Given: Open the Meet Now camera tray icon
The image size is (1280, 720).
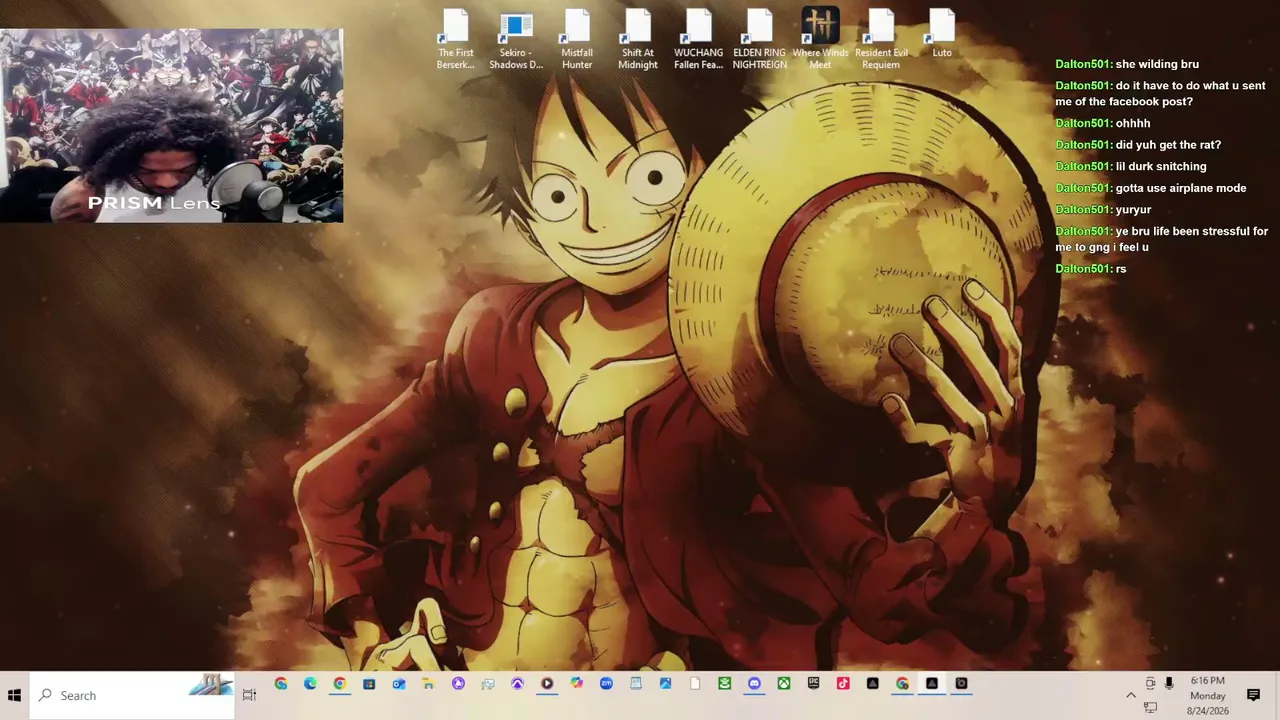Looking at the screenshot, I should tap(1150, 684).
